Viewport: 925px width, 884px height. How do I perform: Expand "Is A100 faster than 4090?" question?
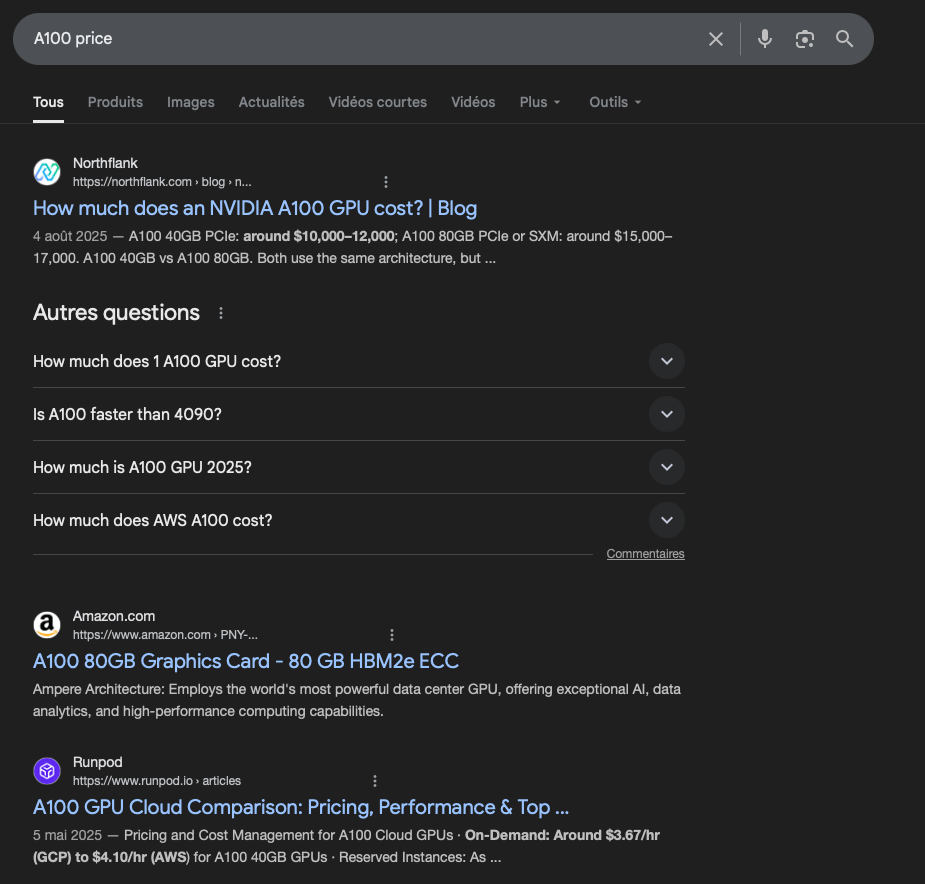tap(666, 414)
